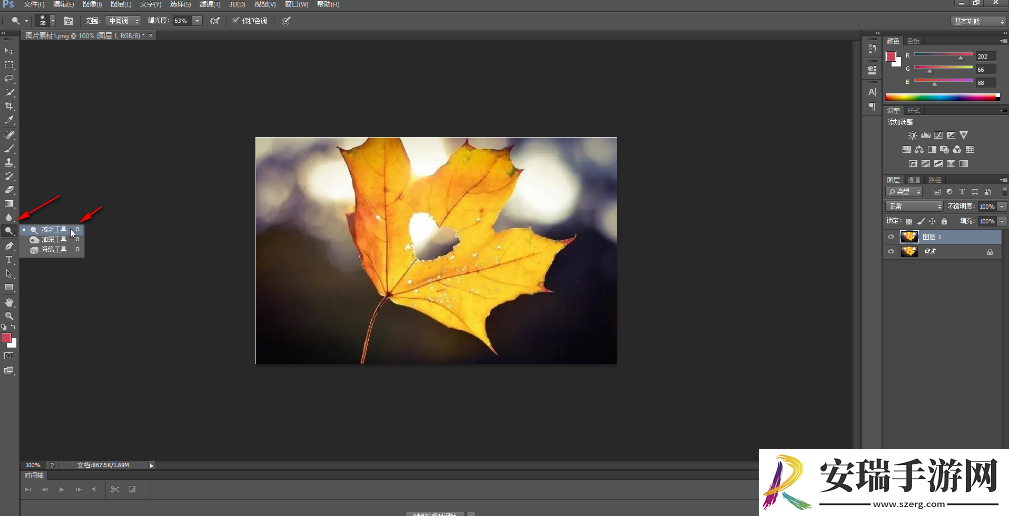This screenshot has height=516, width=1009.
Task: Open the Exposure value dropdown arrow
Action: coord(197,21)
